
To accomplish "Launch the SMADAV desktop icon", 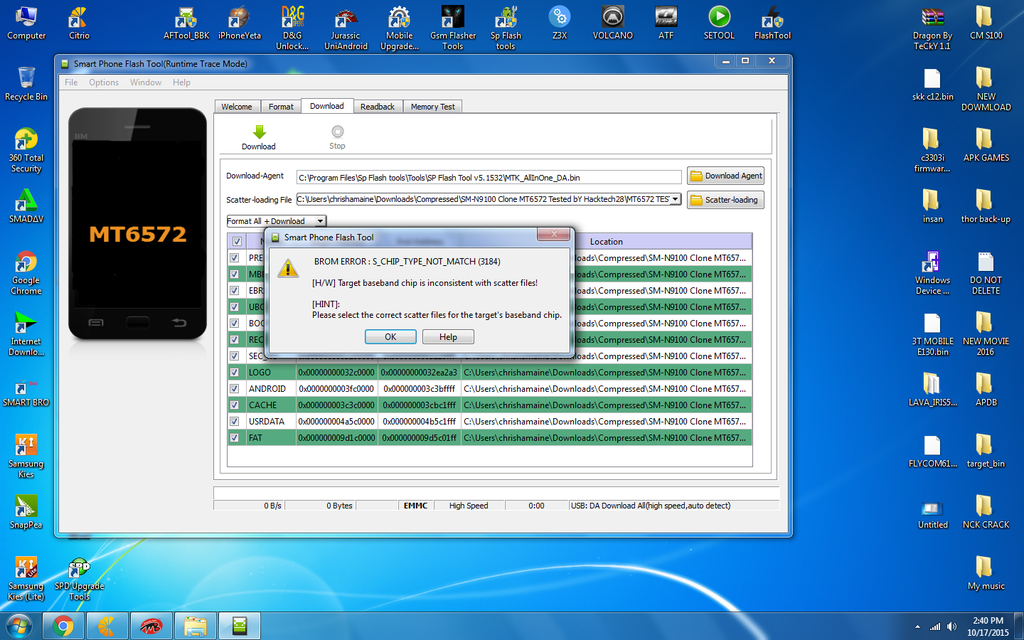I will [x=26, y=206].
